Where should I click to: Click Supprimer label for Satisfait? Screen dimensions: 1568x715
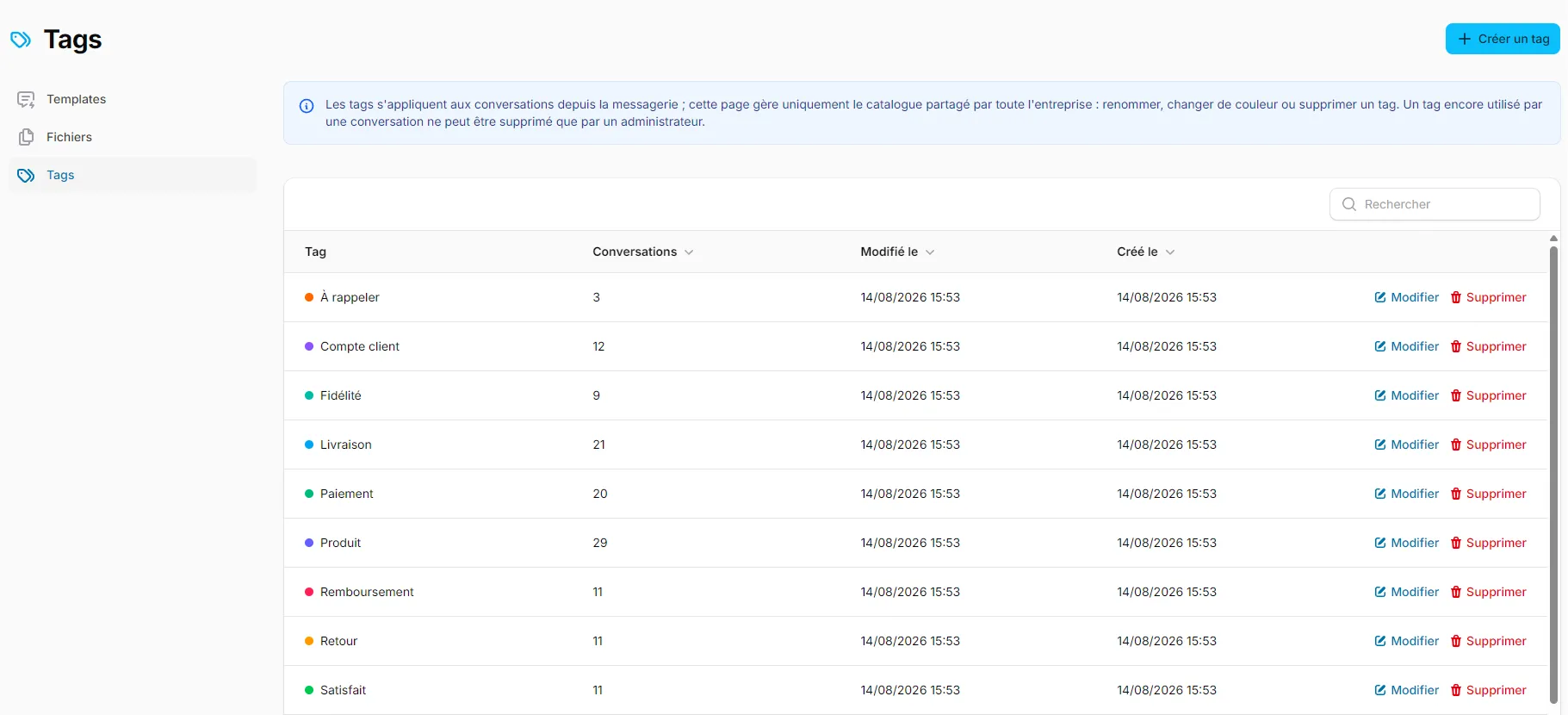1497,690
